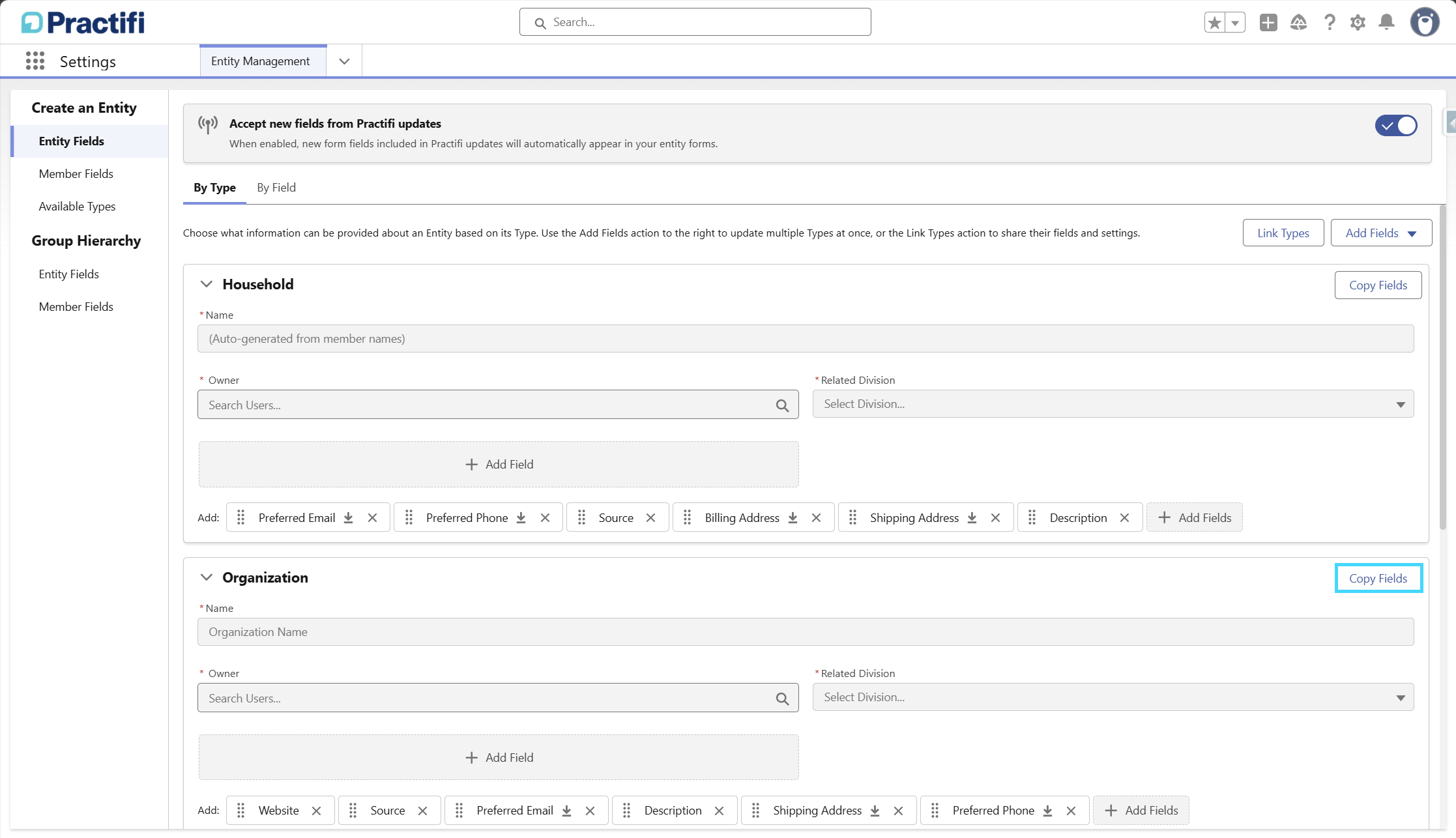Focus the global Search box
The height and width of the screenshot is (838, 1456).
point(695,22)
